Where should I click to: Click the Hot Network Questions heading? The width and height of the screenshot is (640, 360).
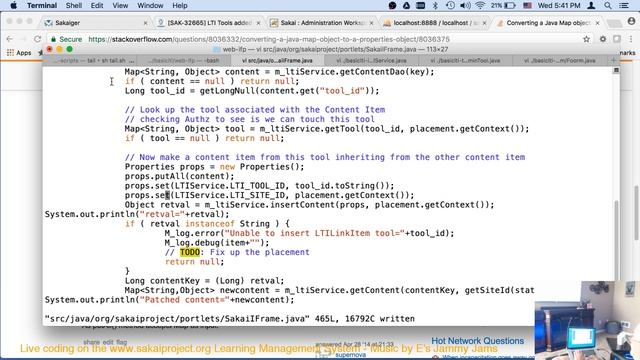pos(478,340)
